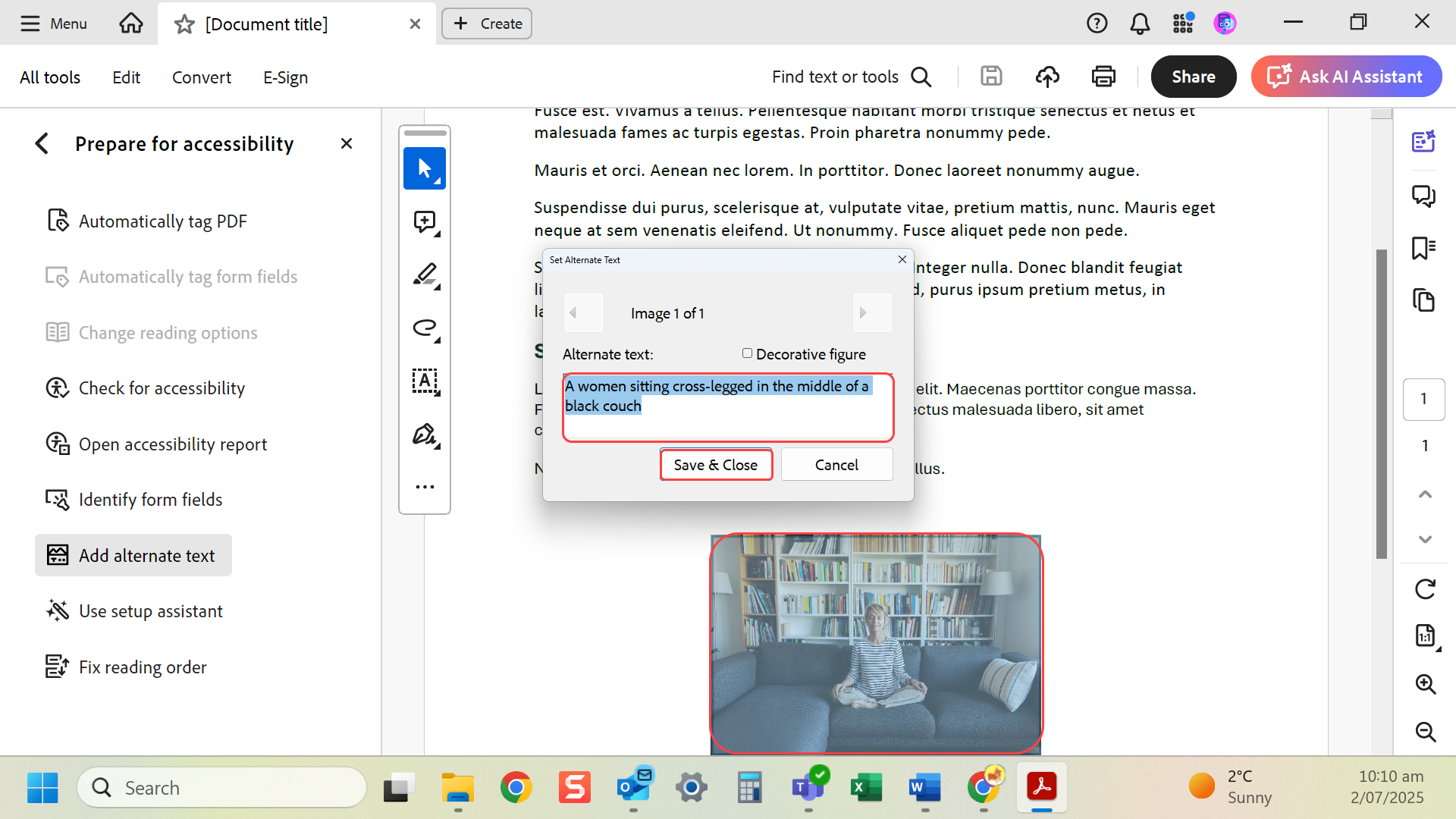Image resolution: width=1456 pixels, height=819 pixels.
Task: Open All tools
Action: click(50, 77)
